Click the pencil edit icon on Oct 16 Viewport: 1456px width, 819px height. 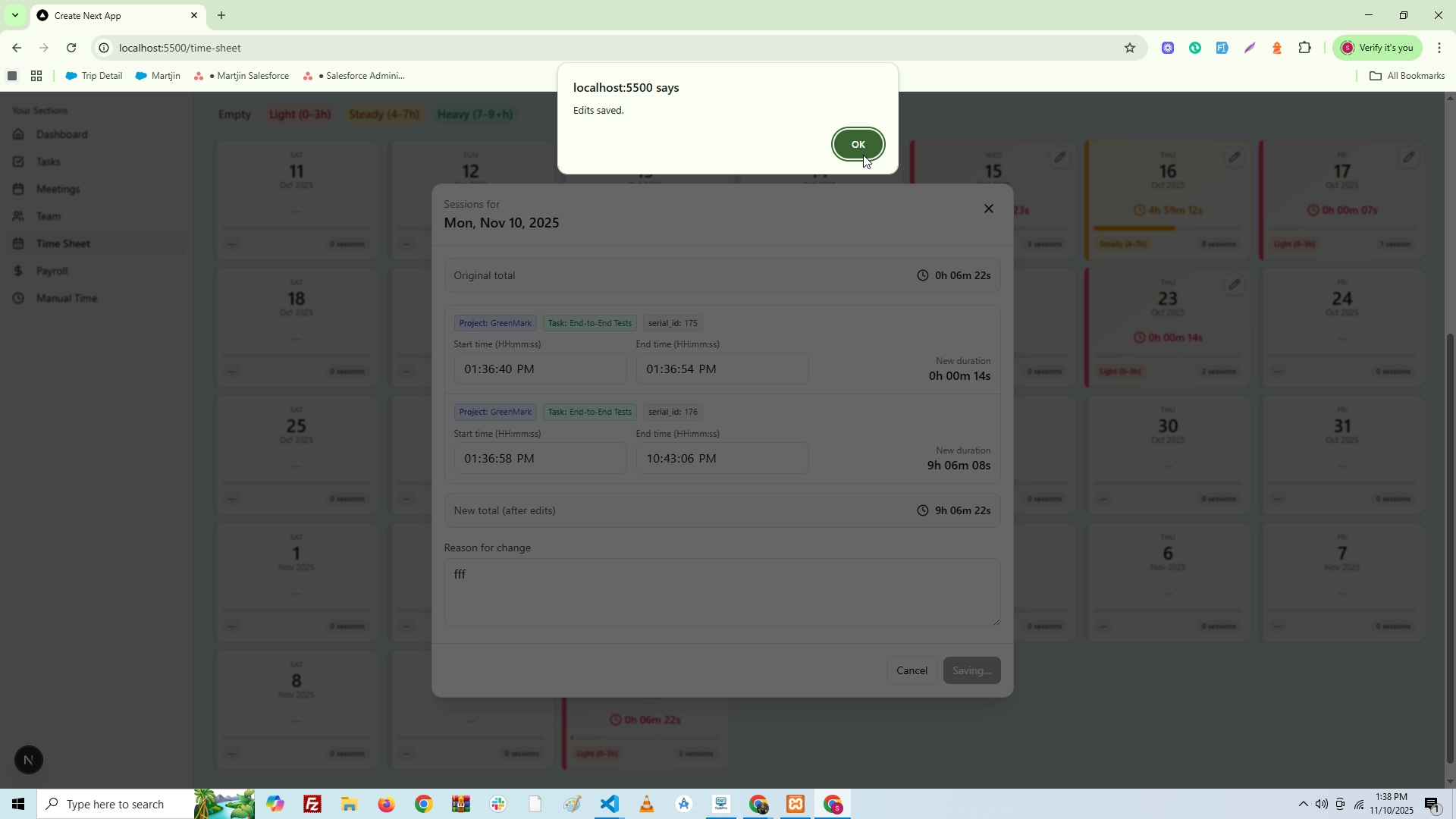(1234, 157)
